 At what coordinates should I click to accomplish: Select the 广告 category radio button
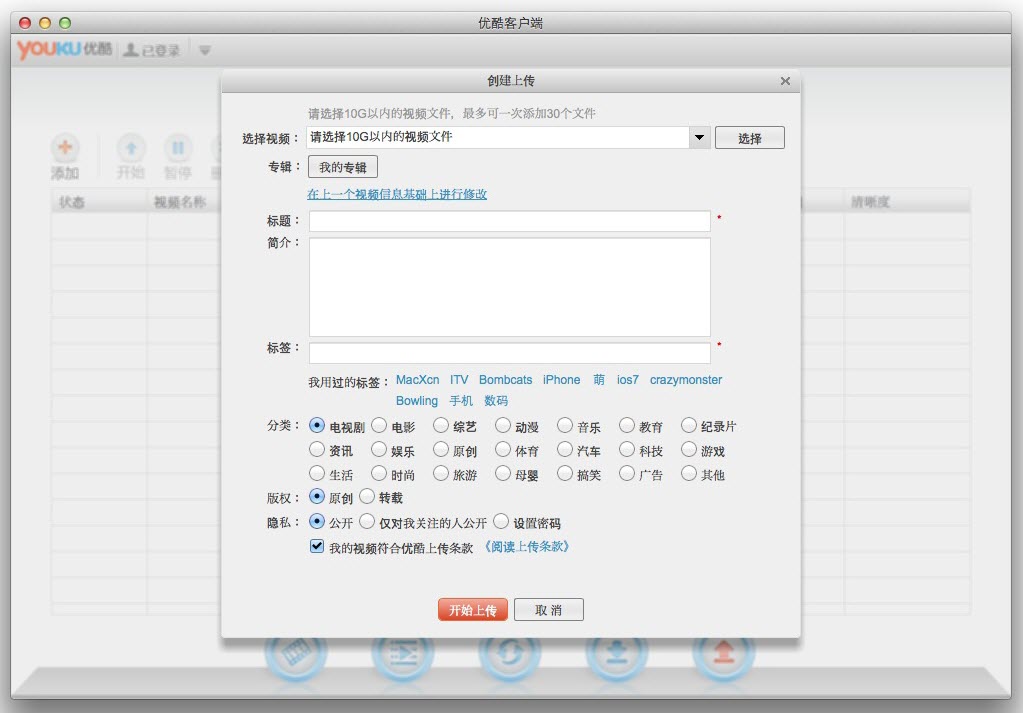[x=627, y=473]
